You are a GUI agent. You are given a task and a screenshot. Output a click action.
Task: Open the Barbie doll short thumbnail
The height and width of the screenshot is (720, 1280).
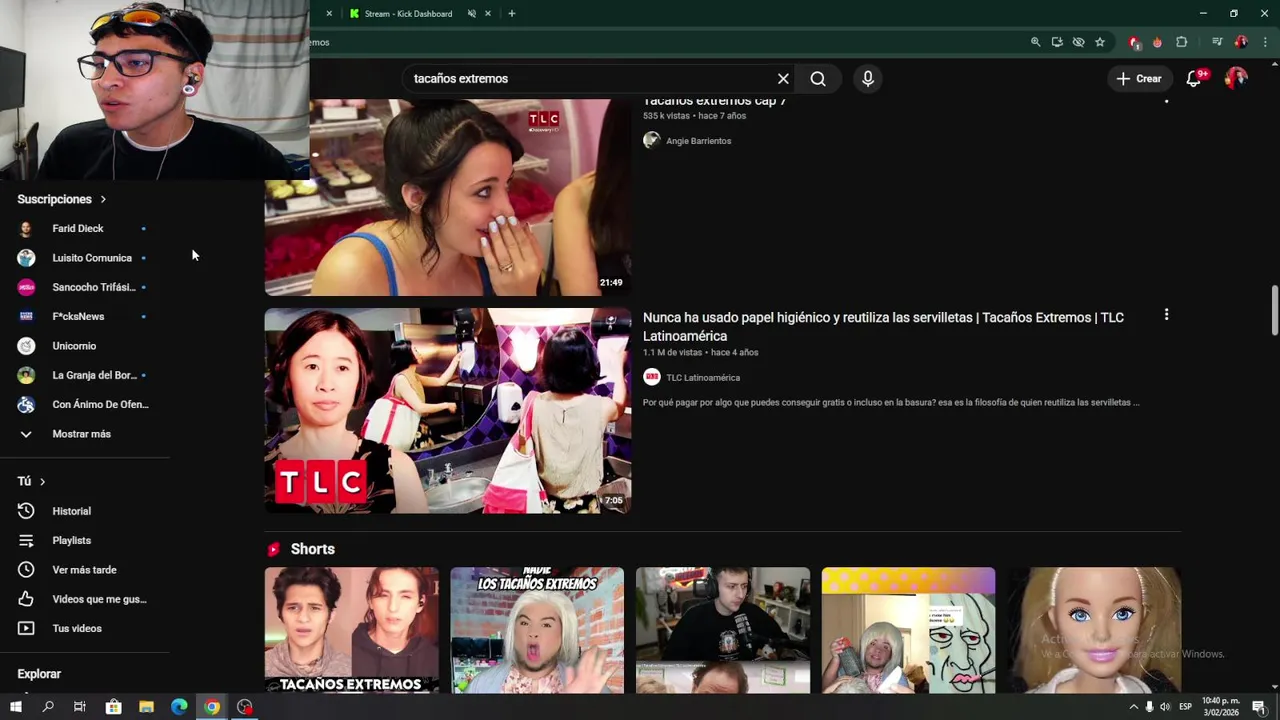(1094, 630)
